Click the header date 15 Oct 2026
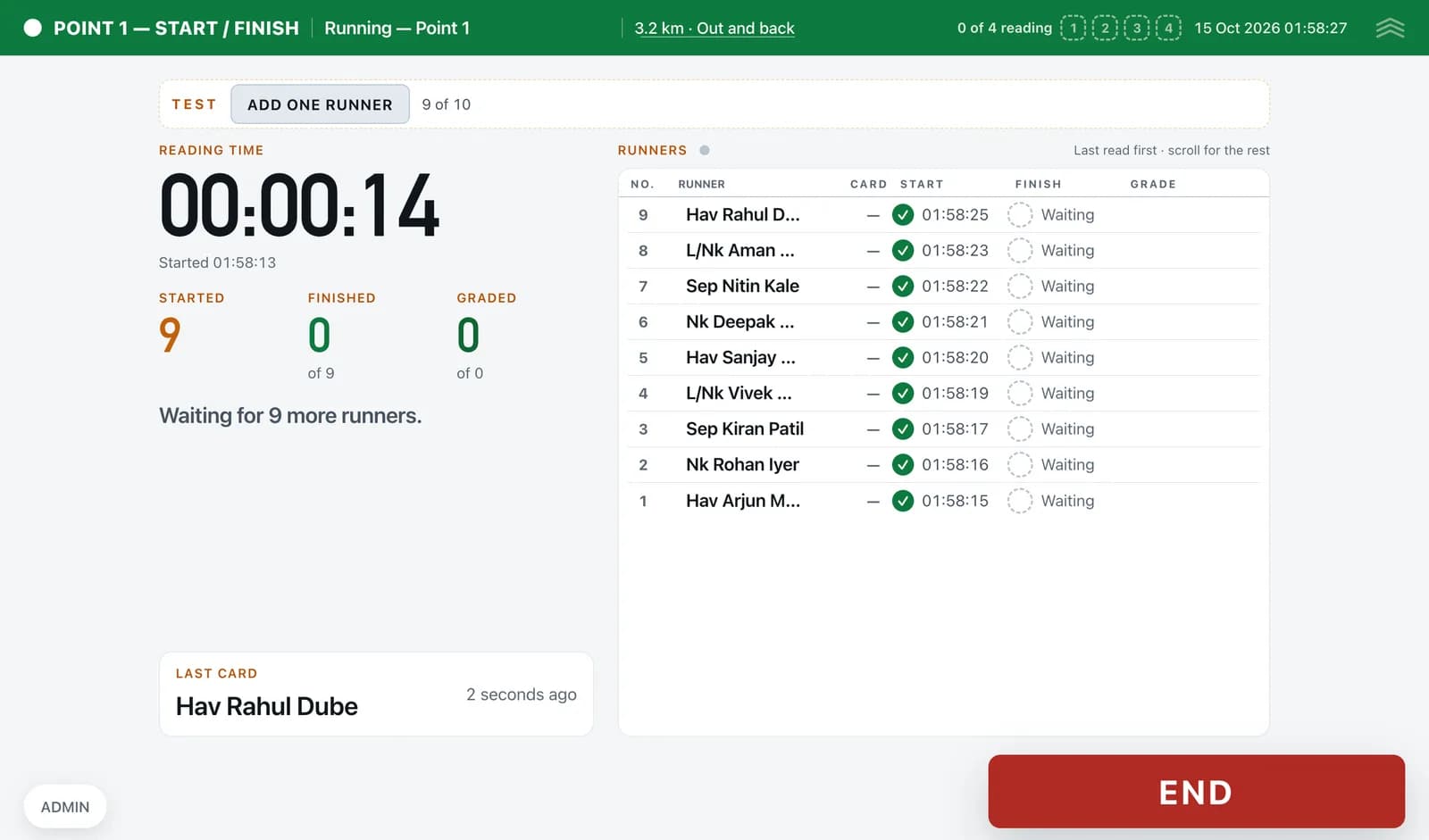The image size is (1429, 840). [x=1237, y=28]
